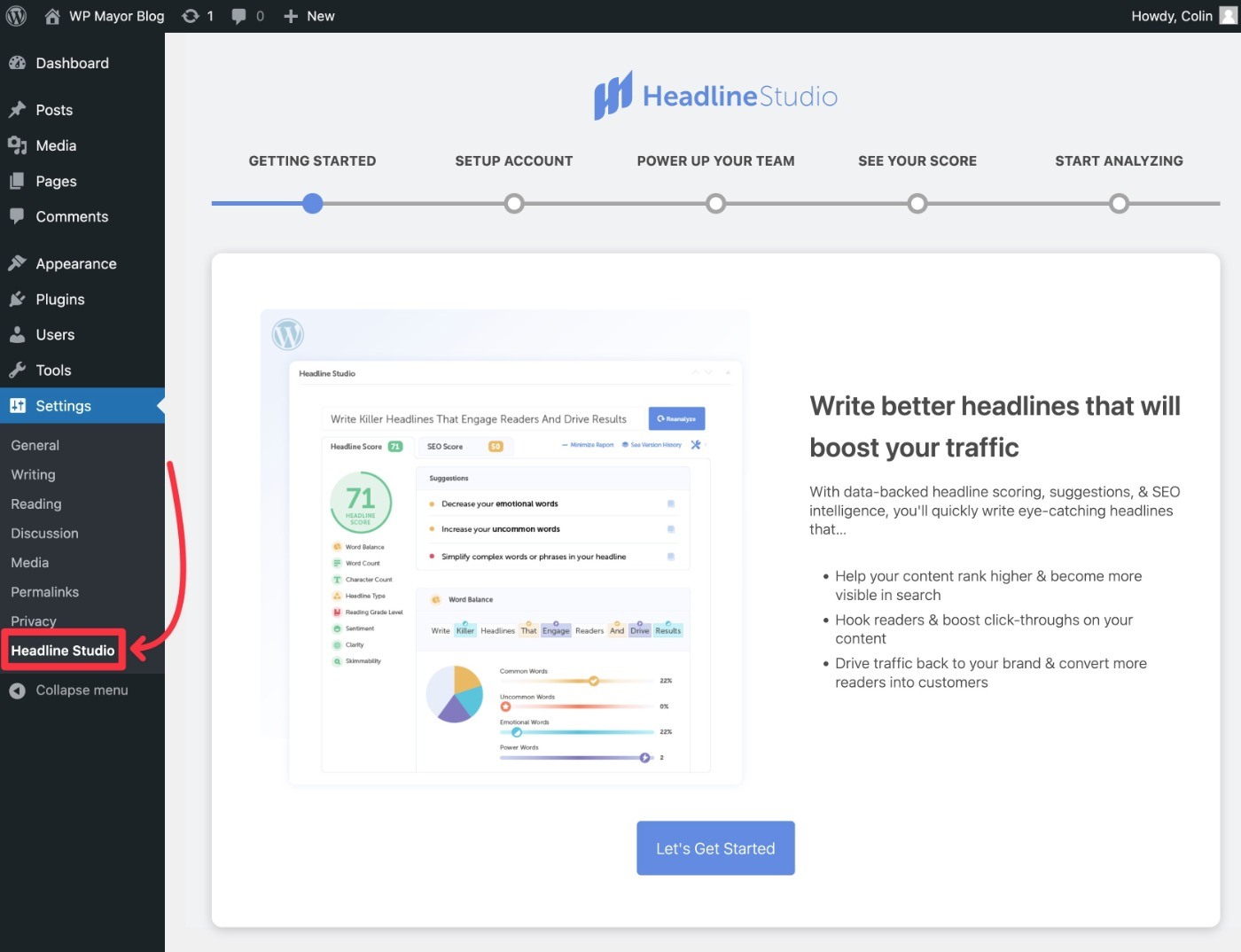Click 'Write better headlines' heading text
Screen dimensions: 1241x952
tap(995, 426)
